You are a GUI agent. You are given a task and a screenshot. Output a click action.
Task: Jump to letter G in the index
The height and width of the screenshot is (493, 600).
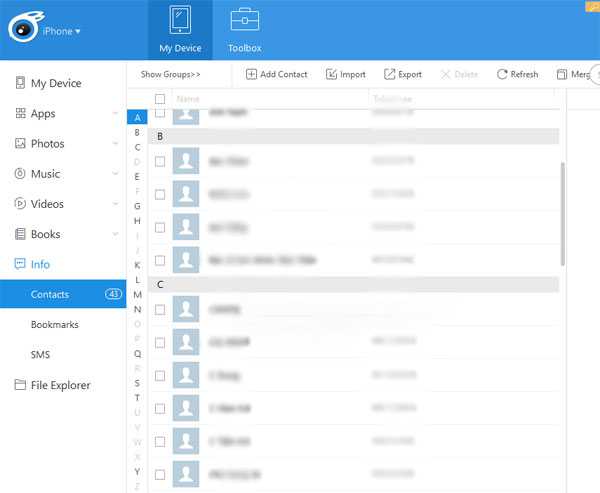[x=137, y=206]
